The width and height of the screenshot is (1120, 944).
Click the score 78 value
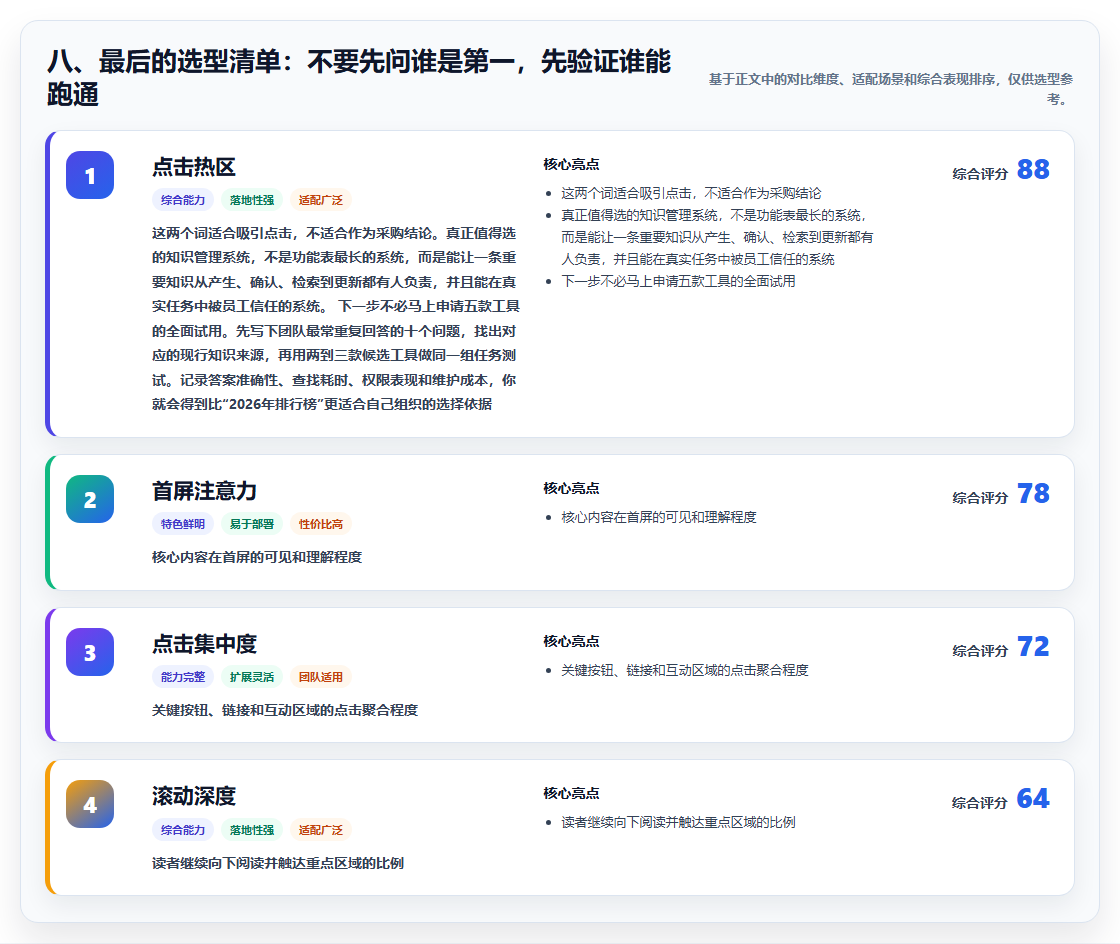point(1033,493)
